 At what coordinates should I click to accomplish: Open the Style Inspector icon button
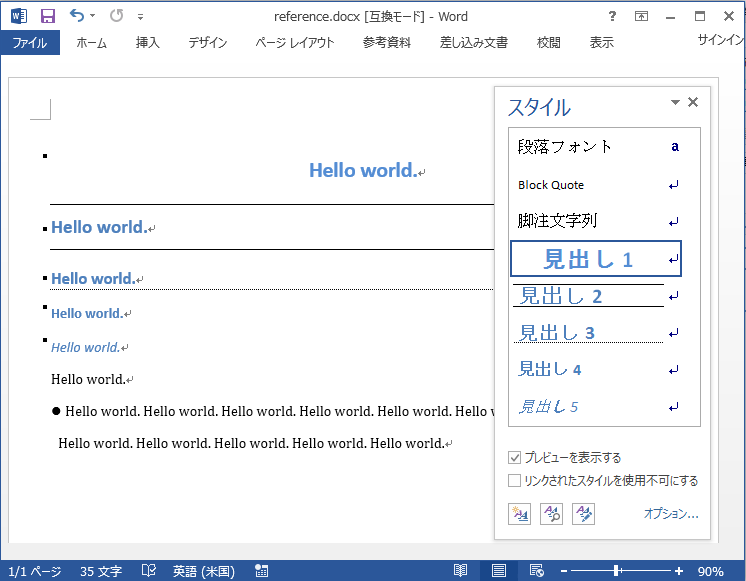[551, 514]
